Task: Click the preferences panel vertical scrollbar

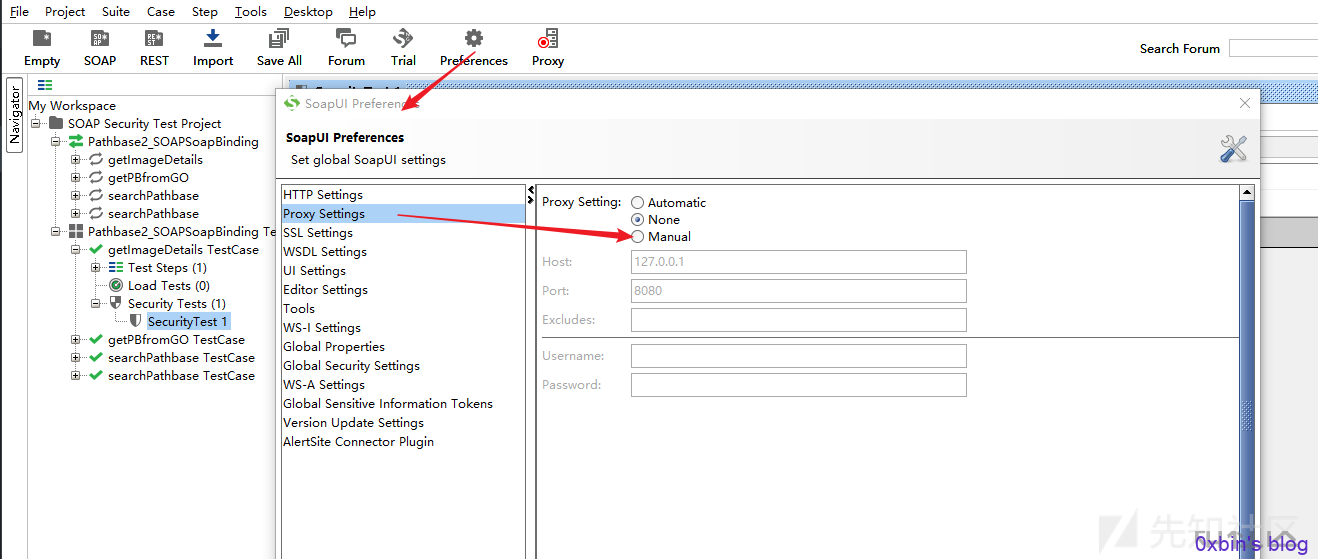Action: tap(1247, 371)
